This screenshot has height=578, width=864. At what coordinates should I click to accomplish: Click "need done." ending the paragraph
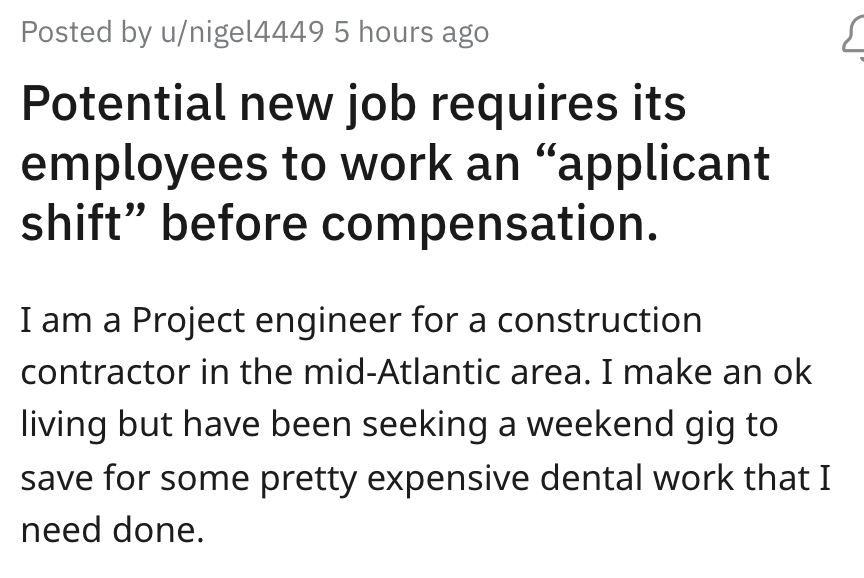pos(113,529)
